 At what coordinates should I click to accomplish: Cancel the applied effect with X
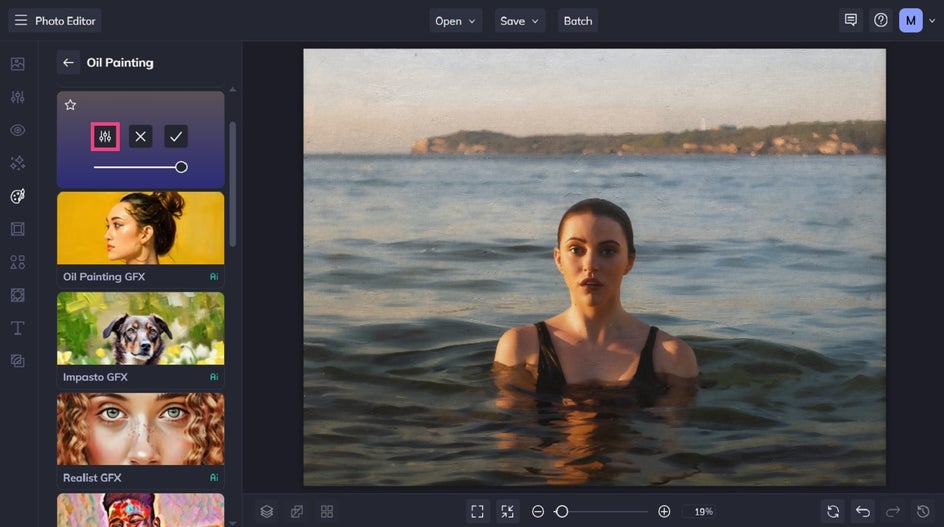pos(140,137)
